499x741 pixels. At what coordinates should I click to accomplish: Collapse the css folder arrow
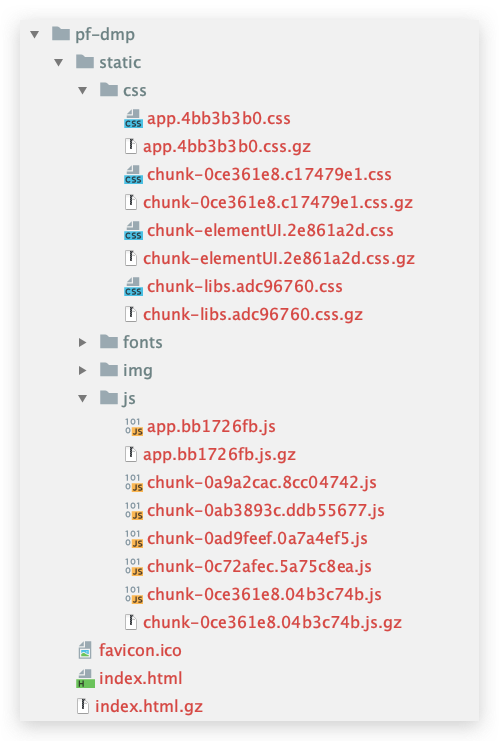point(83,91)
